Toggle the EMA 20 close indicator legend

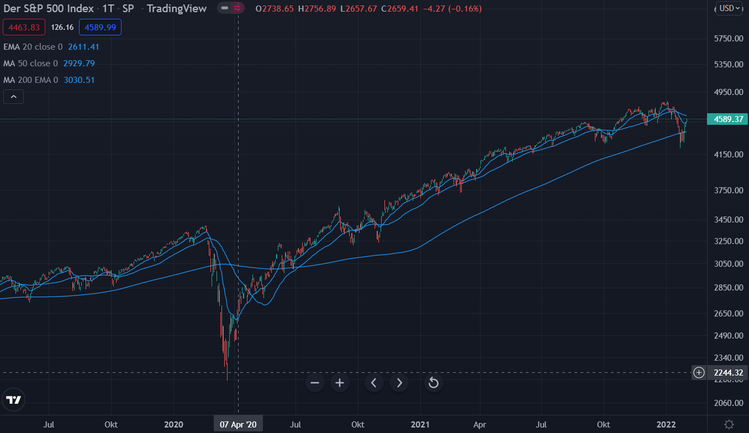click(x=36, y=47)
